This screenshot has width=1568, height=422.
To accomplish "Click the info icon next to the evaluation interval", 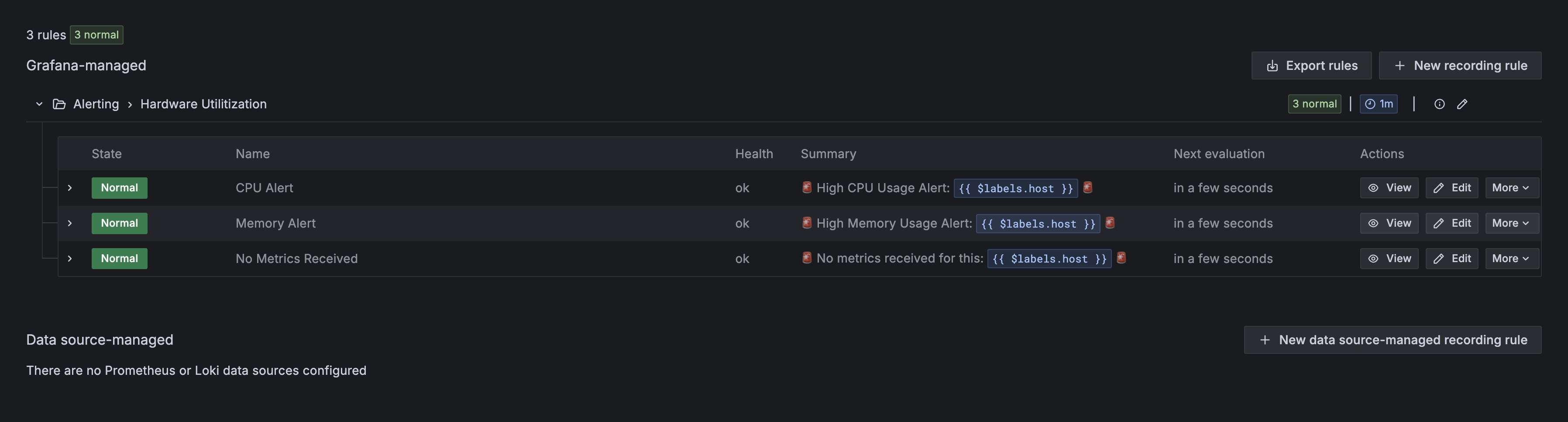I will (x=1439, y=104).
